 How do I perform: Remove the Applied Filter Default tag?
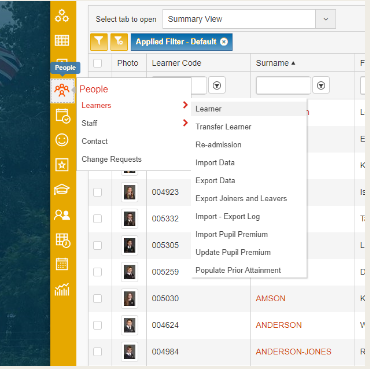tap(224, 42)
